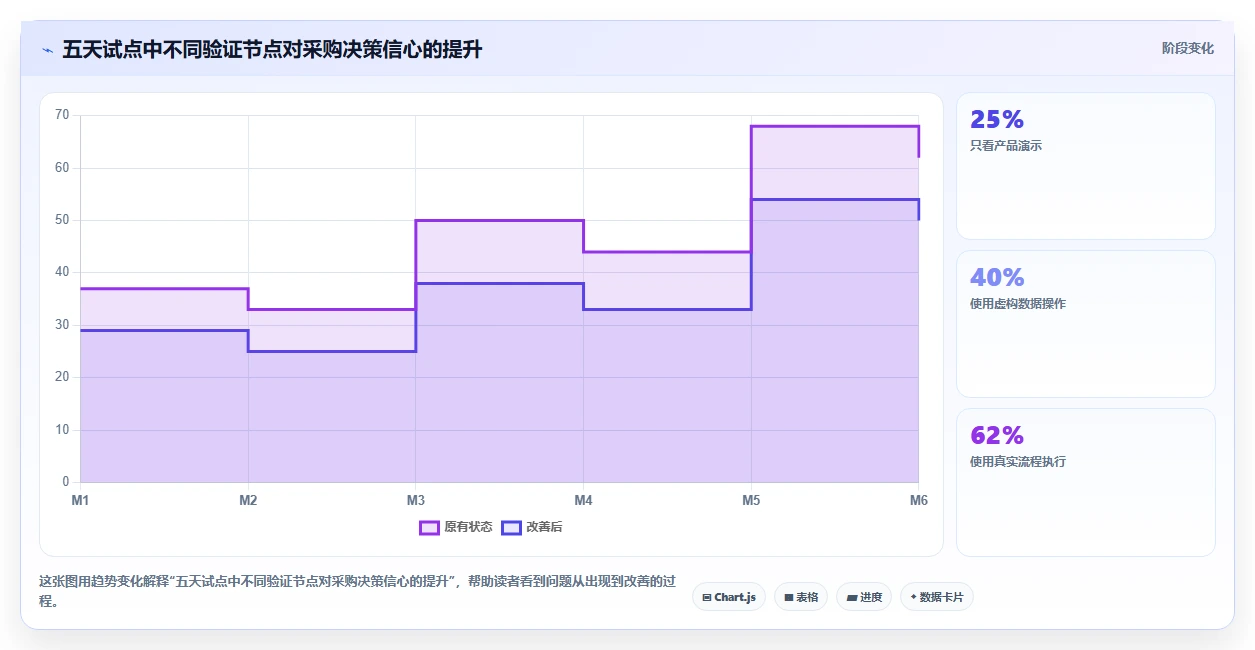
Task: Select the 进度 tag pill
Action: click(864, 597)
